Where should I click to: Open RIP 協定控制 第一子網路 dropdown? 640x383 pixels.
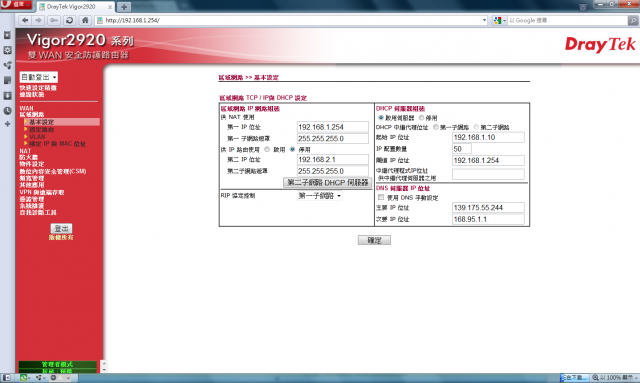(319, 196)
